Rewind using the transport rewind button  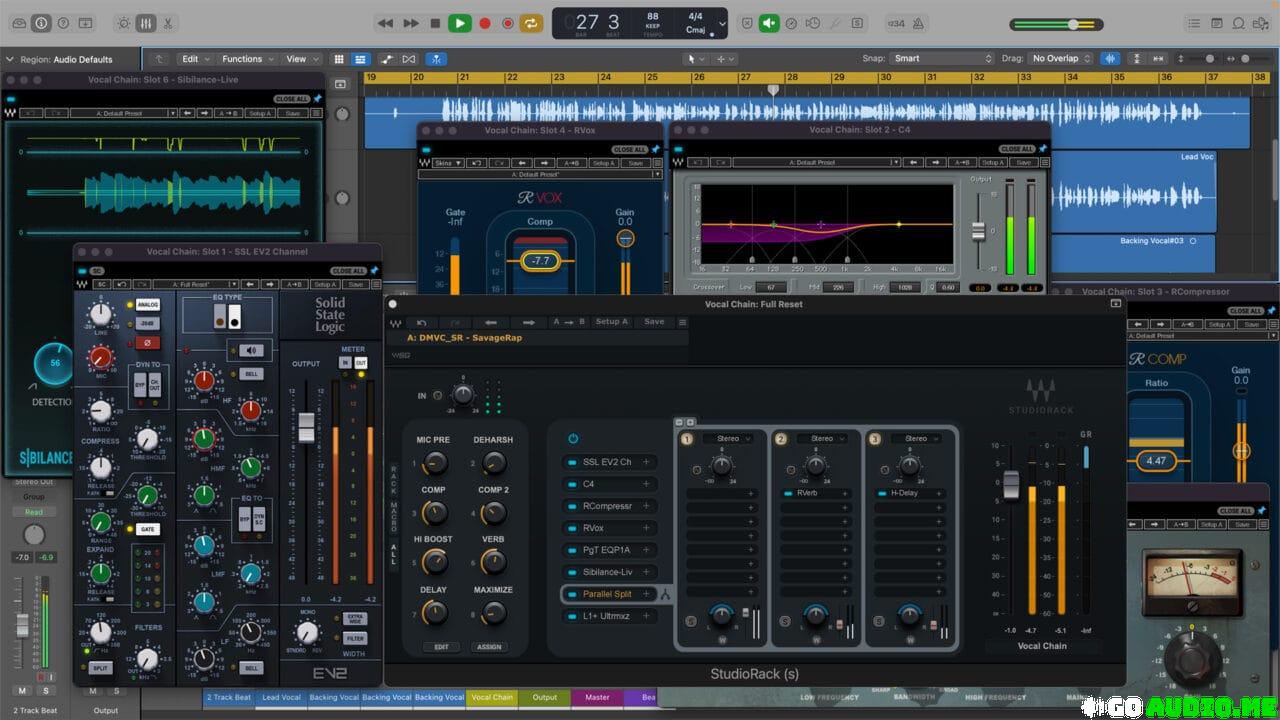(386, 23)
